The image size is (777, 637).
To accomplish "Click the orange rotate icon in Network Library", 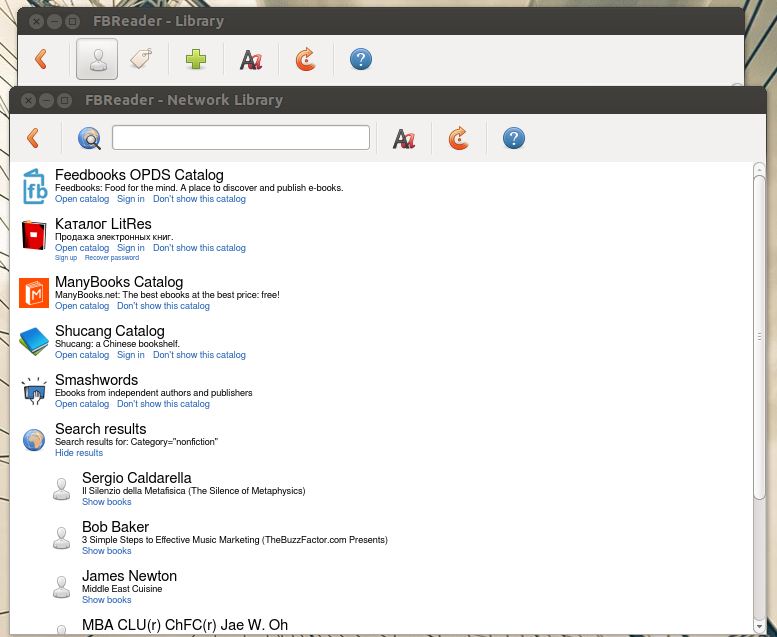I will [459, 138].
